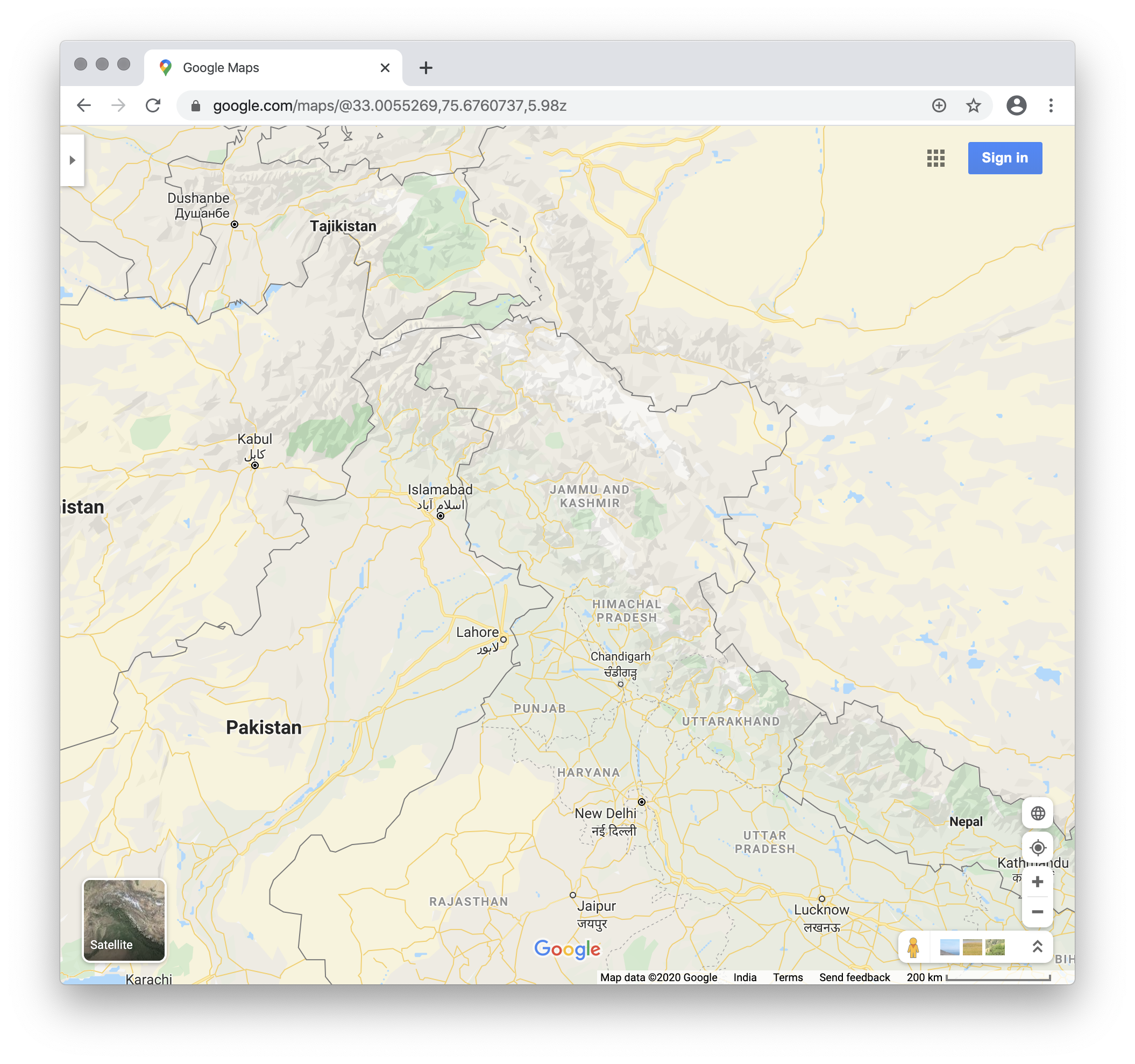Show your current location on the map
This screenshot has width=1135, height=1064.
coord(1038,848)
